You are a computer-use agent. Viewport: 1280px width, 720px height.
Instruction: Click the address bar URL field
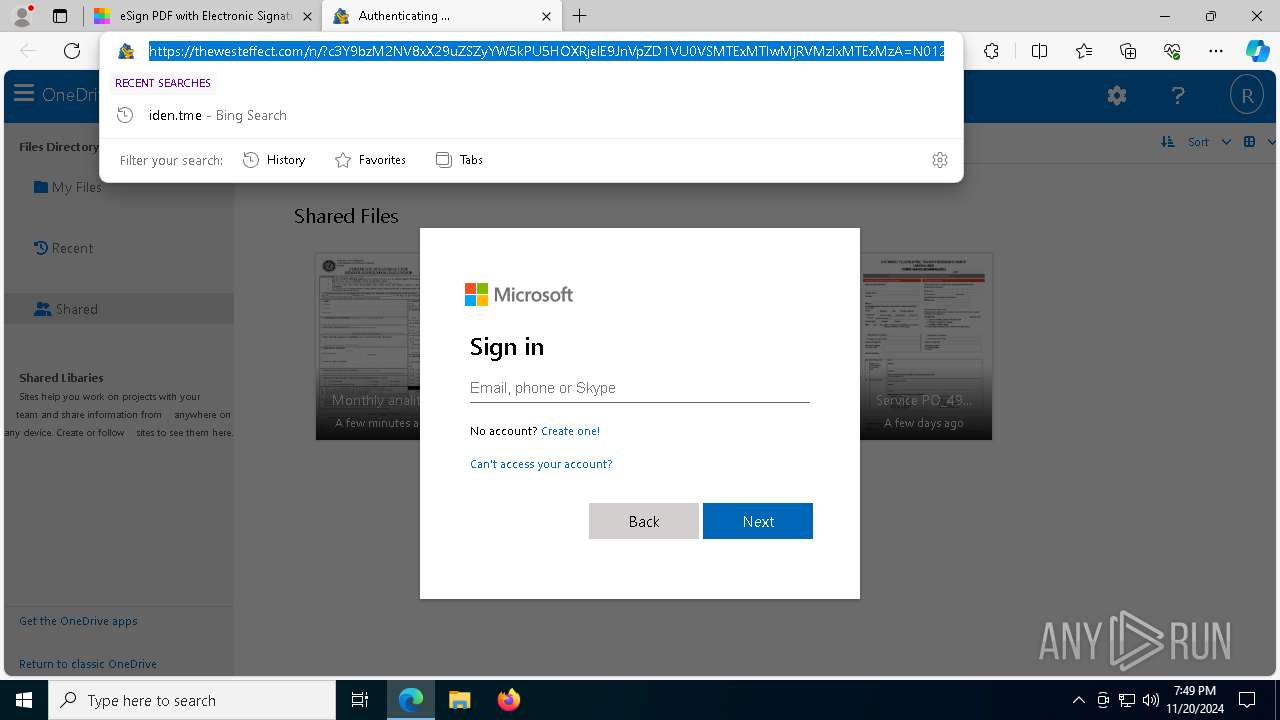546,51
